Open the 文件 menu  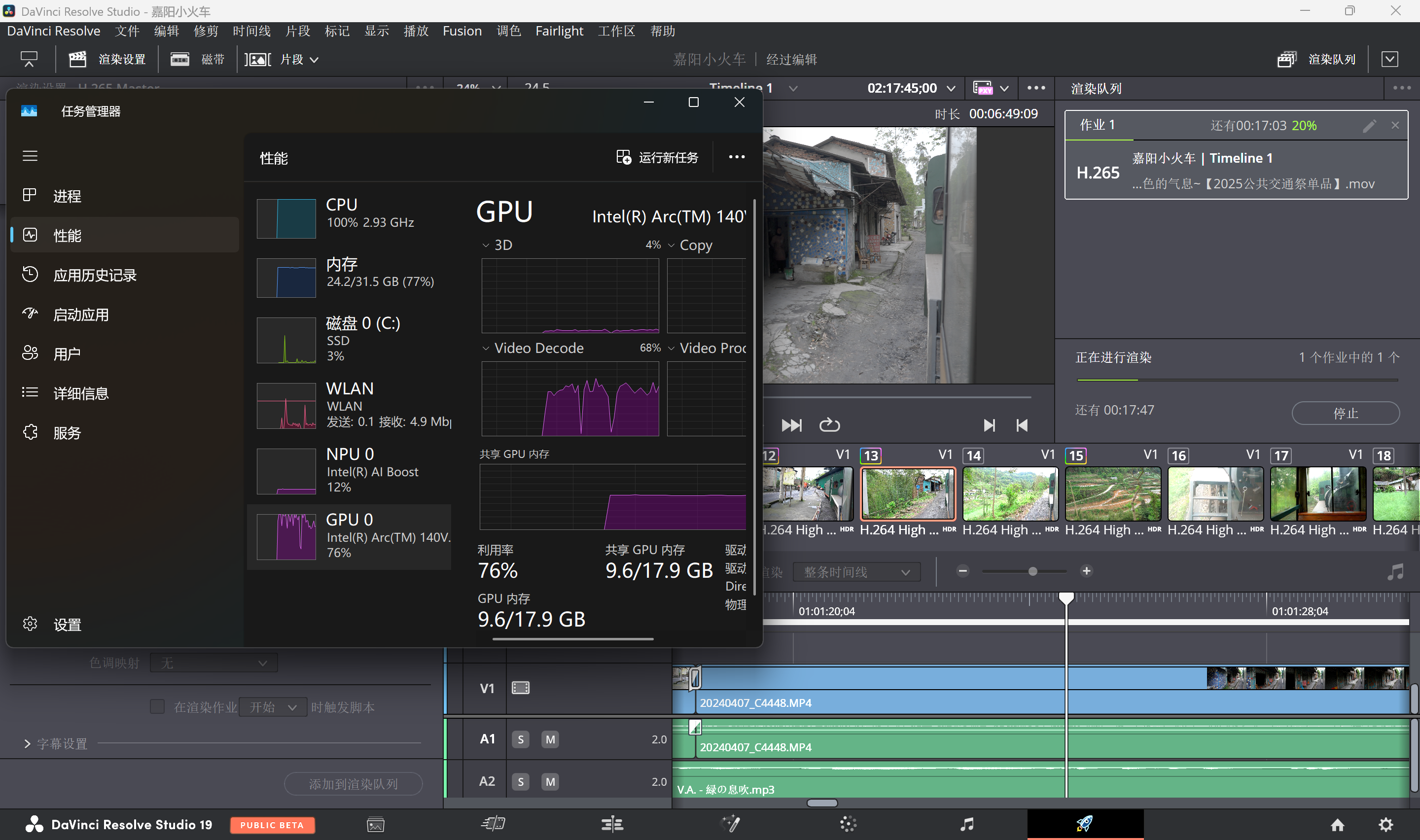click(x=127, y=31)
